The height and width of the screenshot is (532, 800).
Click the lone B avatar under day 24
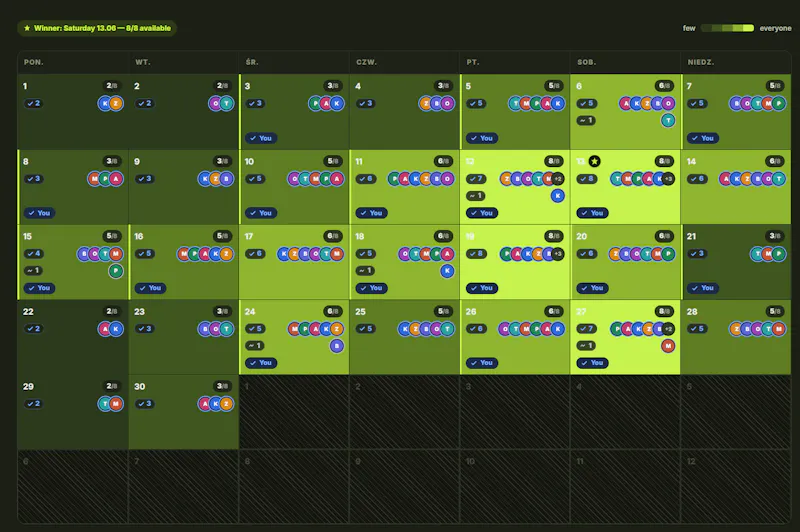337,346
